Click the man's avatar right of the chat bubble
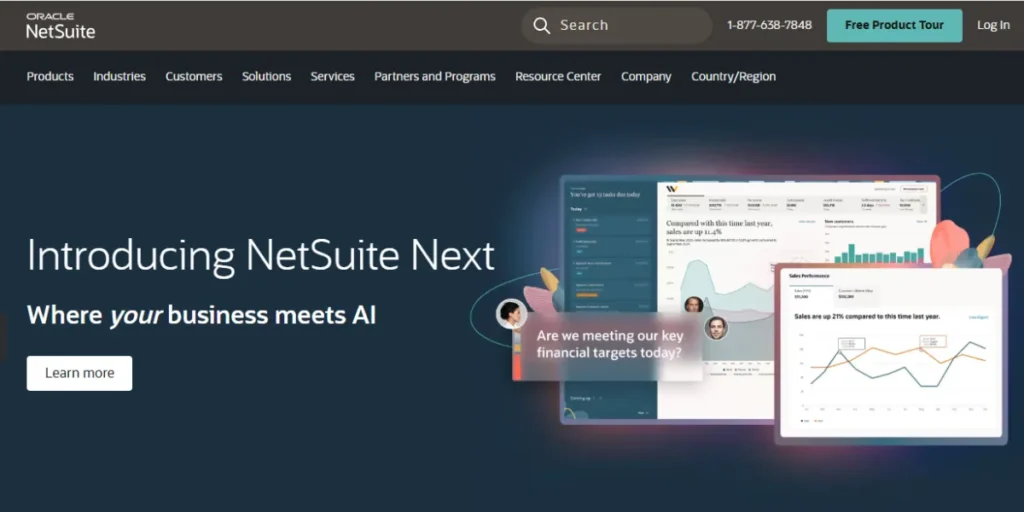The width and height of the screenshot is (1024, 512). click(715, 327)
